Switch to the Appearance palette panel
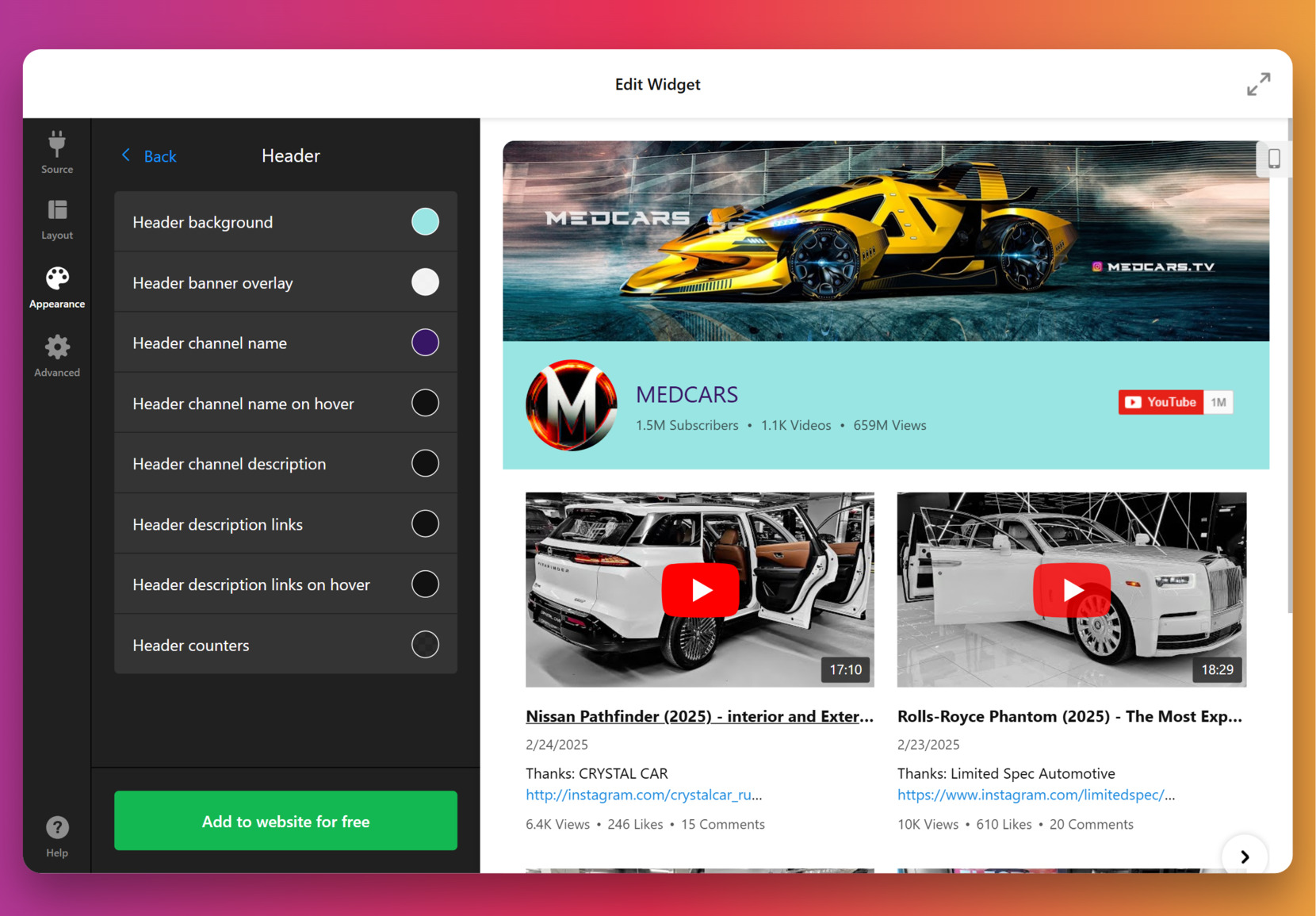 tap(56, 287)
